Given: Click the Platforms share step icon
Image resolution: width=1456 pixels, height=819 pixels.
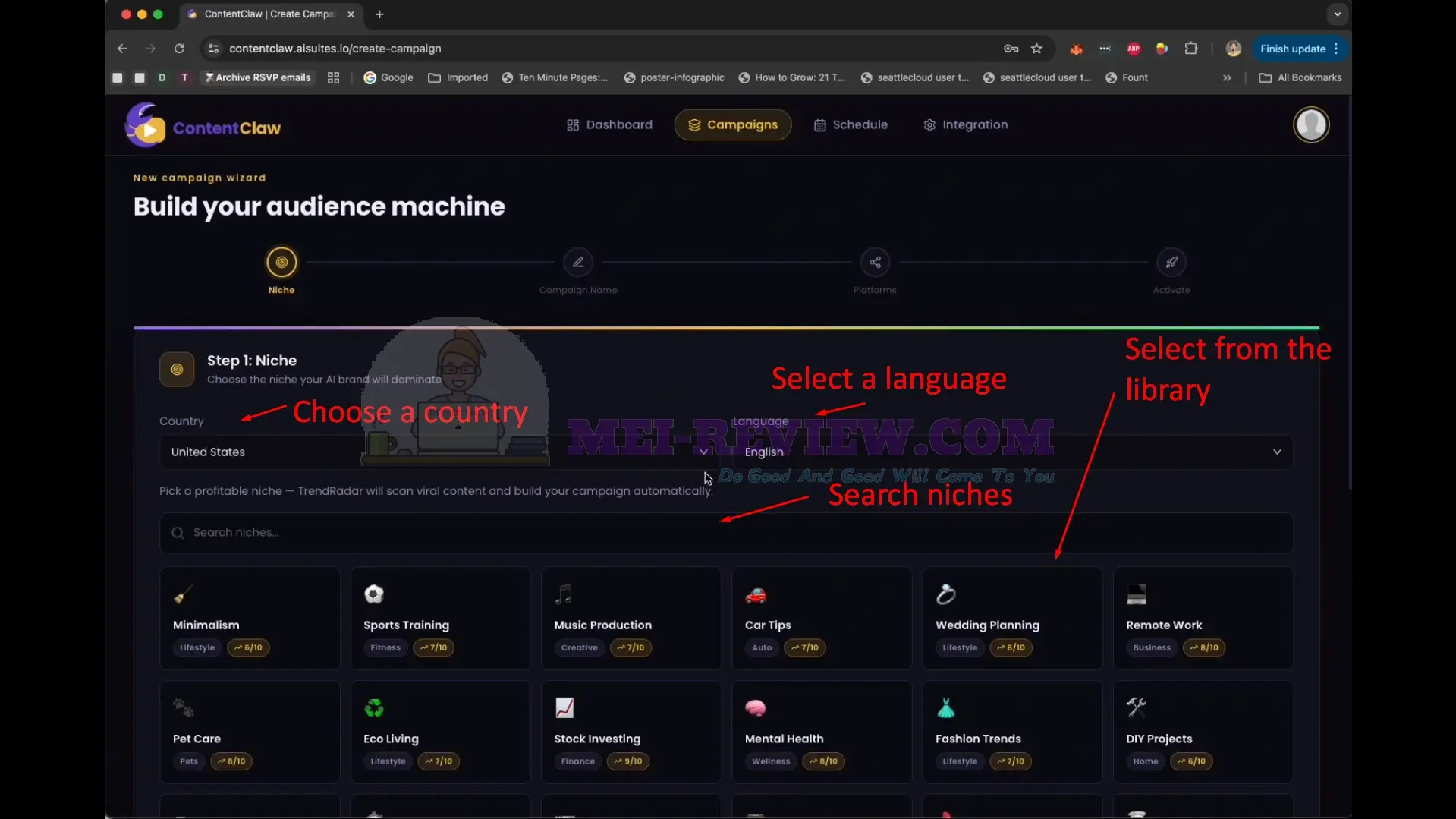Looking at the screenshot, I should pos(875,262).
